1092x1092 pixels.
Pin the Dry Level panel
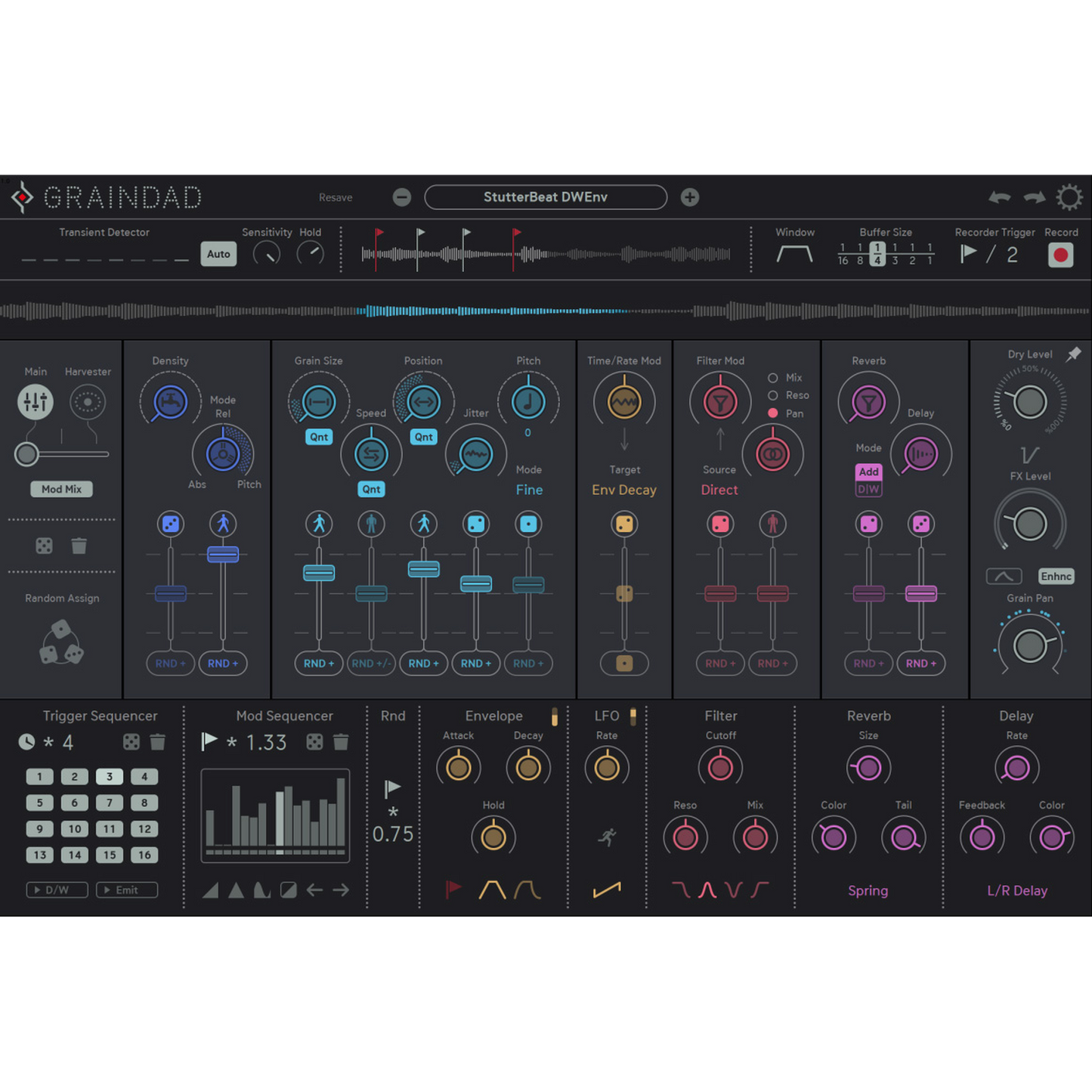click(x=1073, y=354)
